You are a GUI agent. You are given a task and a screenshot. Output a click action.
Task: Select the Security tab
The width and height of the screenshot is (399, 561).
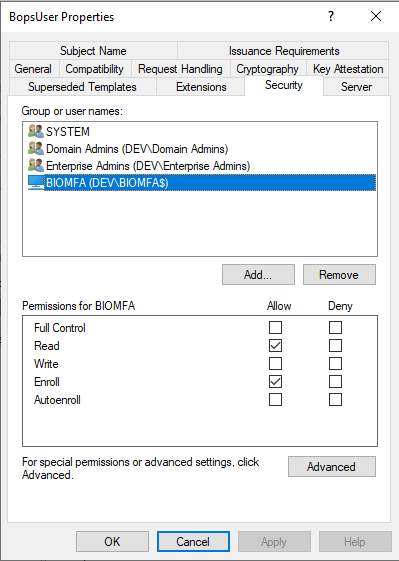pyautogui.click(x=284, y=85)
